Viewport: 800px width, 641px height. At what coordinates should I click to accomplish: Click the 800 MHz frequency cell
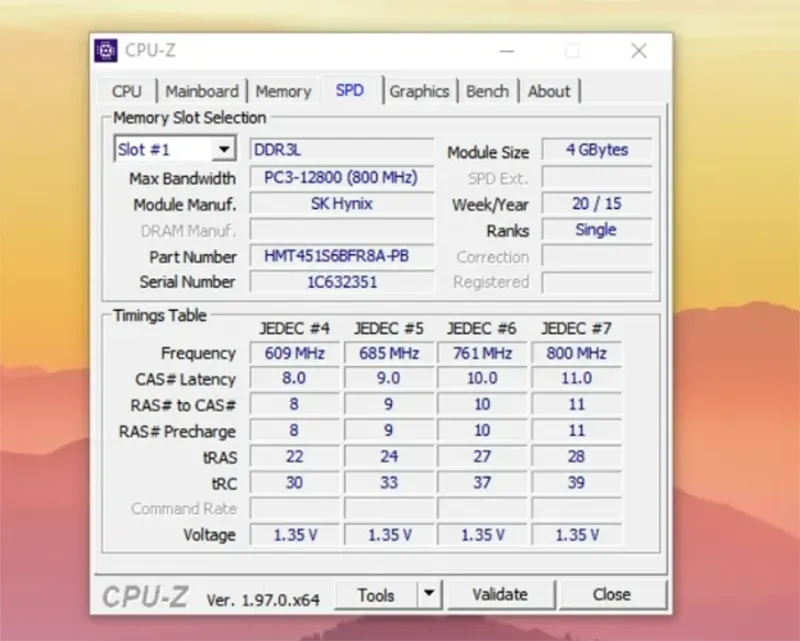click(x=577, y=353)
